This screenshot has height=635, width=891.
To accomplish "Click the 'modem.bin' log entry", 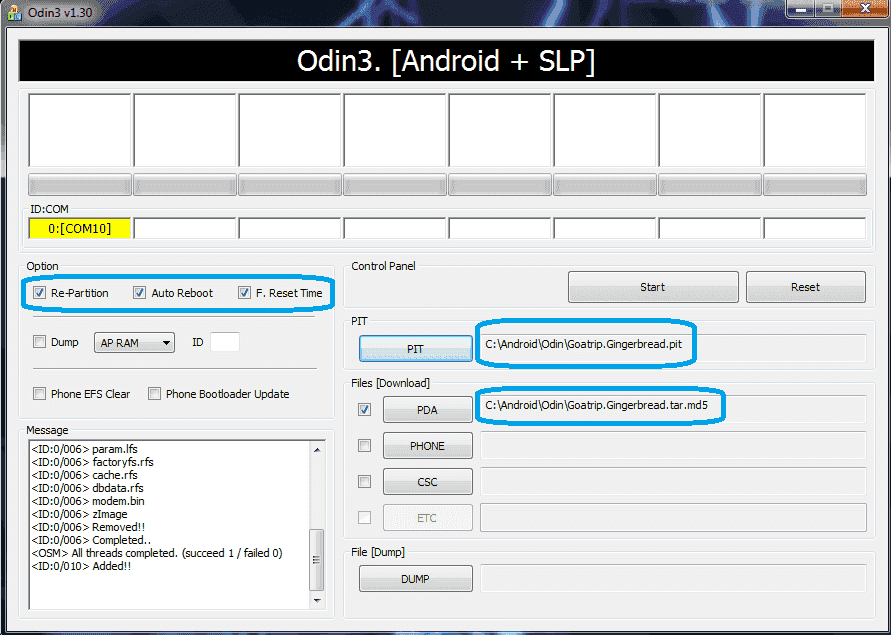I will (88, 501).
